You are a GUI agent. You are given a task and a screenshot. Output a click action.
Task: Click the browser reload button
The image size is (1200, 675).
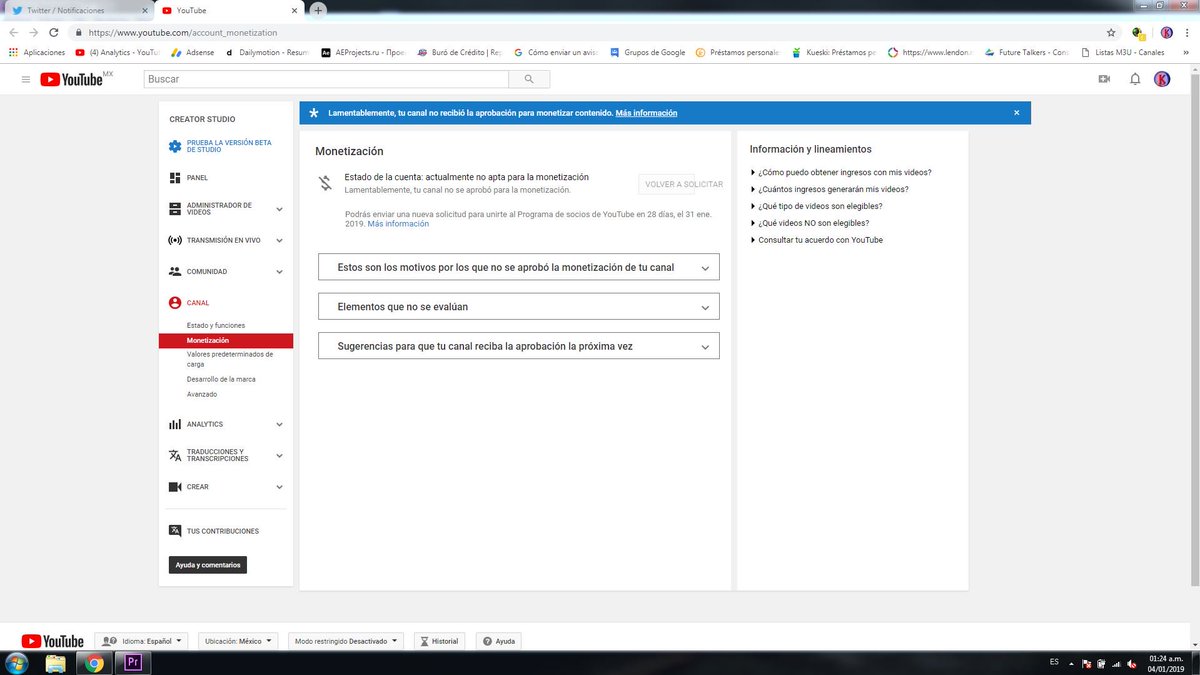(x=55, y=32)
